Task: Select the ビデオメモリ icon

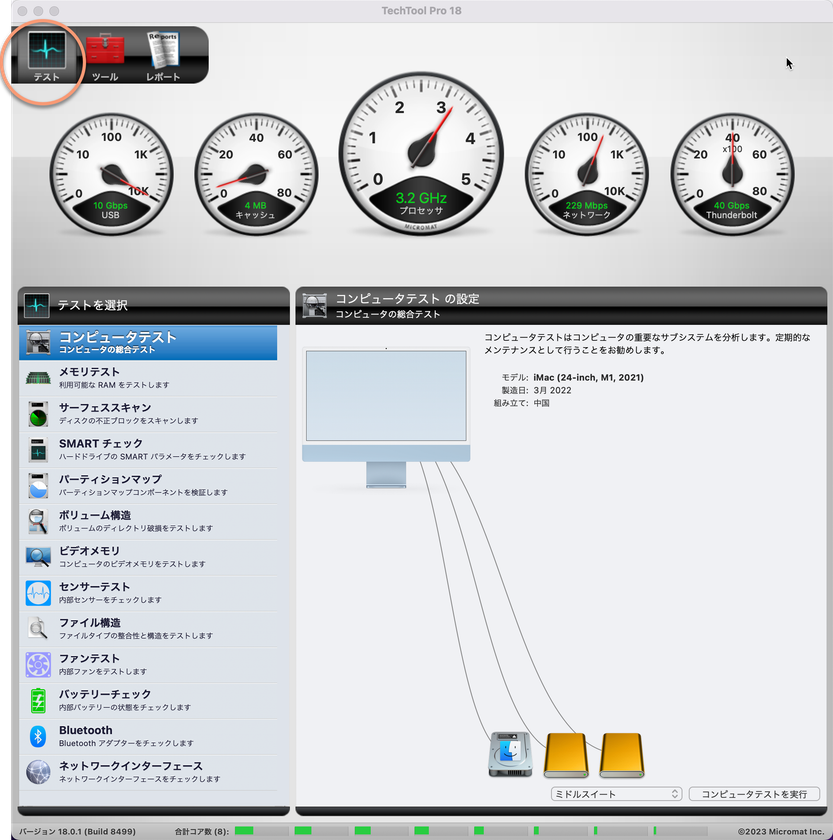Action: (38, 557)
